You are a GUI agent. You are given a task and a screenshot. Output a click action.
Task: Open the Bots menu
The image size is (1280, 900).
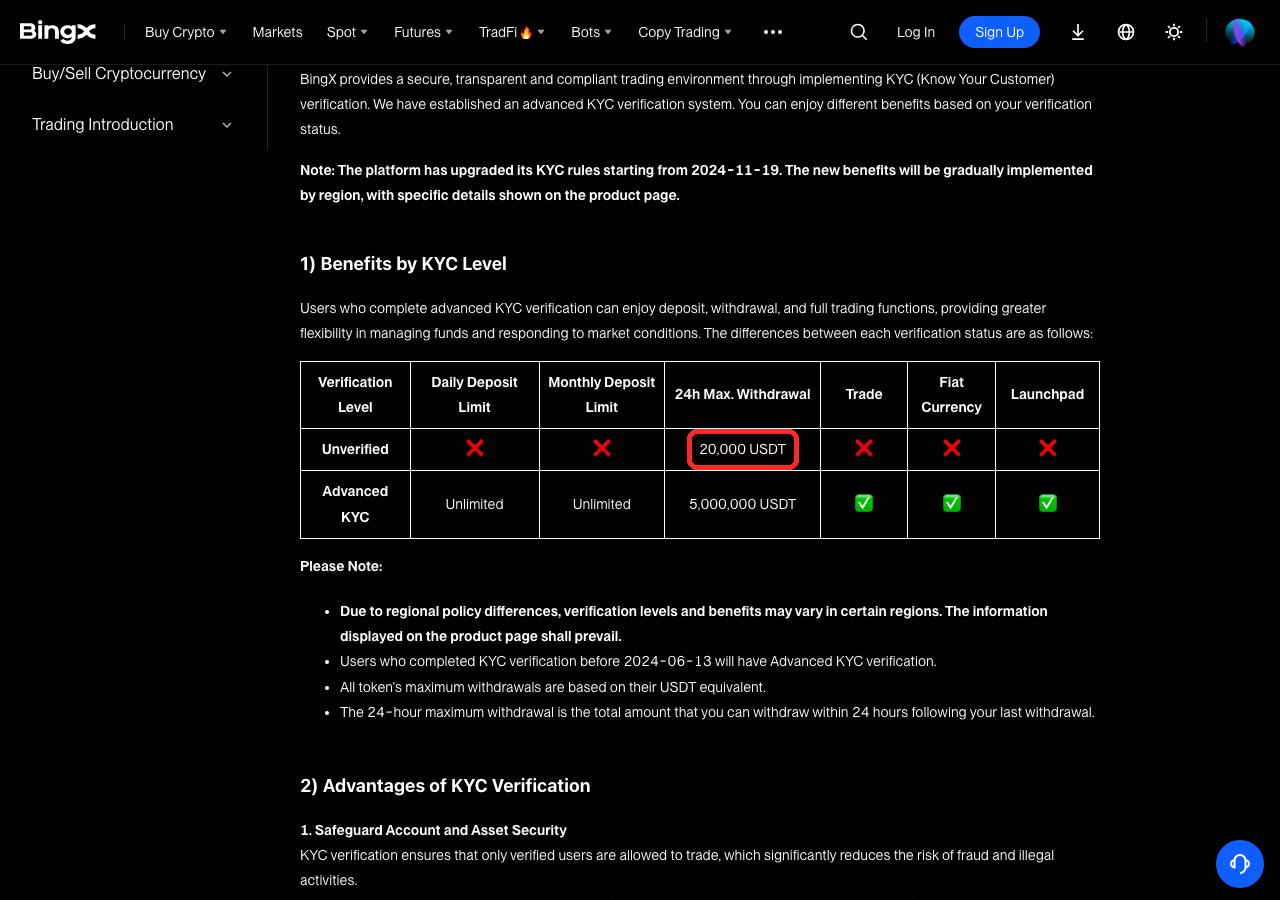pos(592,32)
